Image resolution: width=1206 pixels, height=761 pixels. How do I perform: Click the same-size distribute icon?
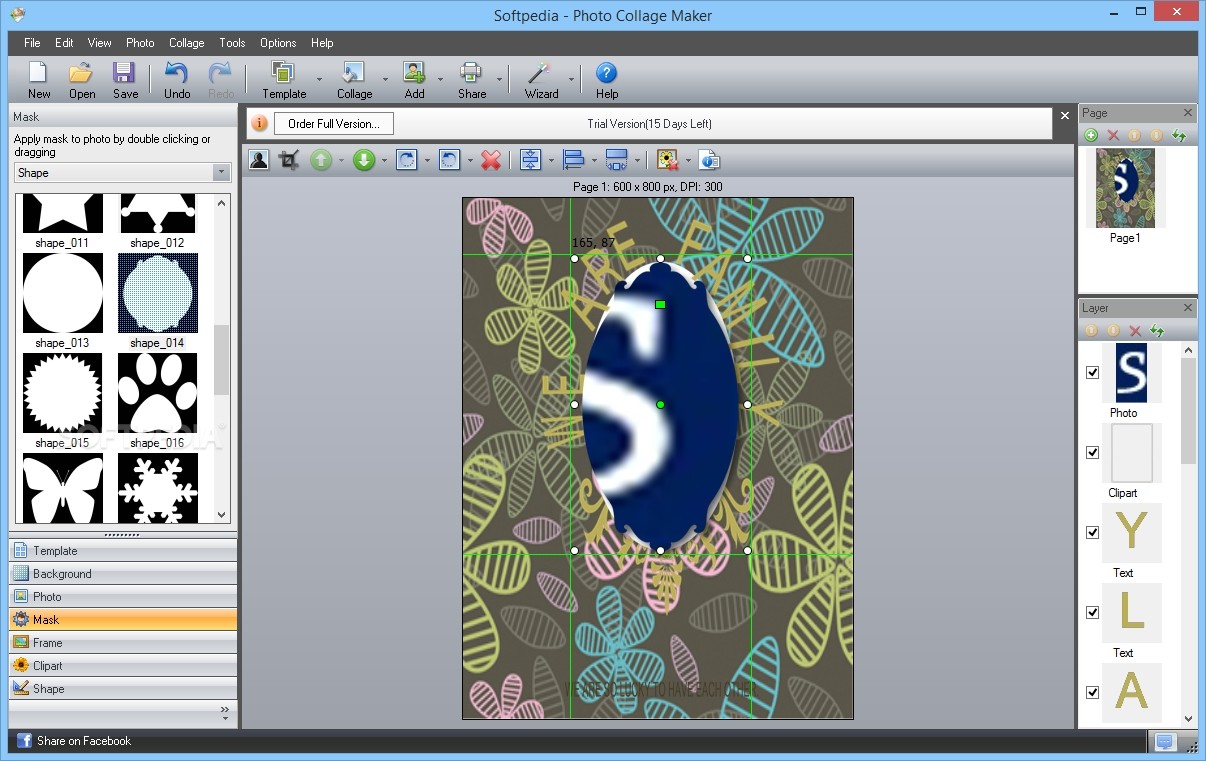616,160
